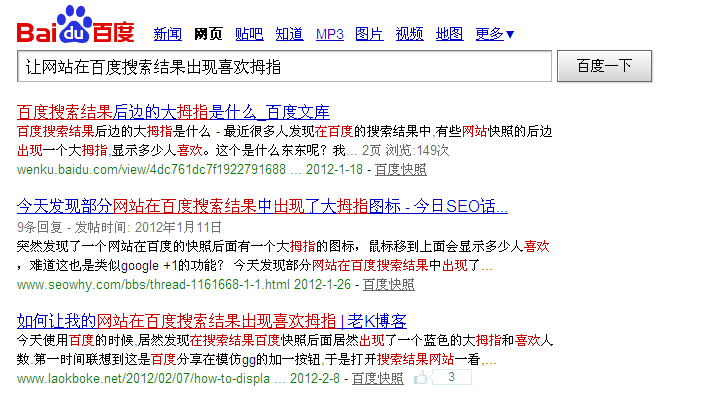Click the 百度一下 search button
The height and width of the screenshot is (395, 710).
pyautogui.click(x=604, y=66)
